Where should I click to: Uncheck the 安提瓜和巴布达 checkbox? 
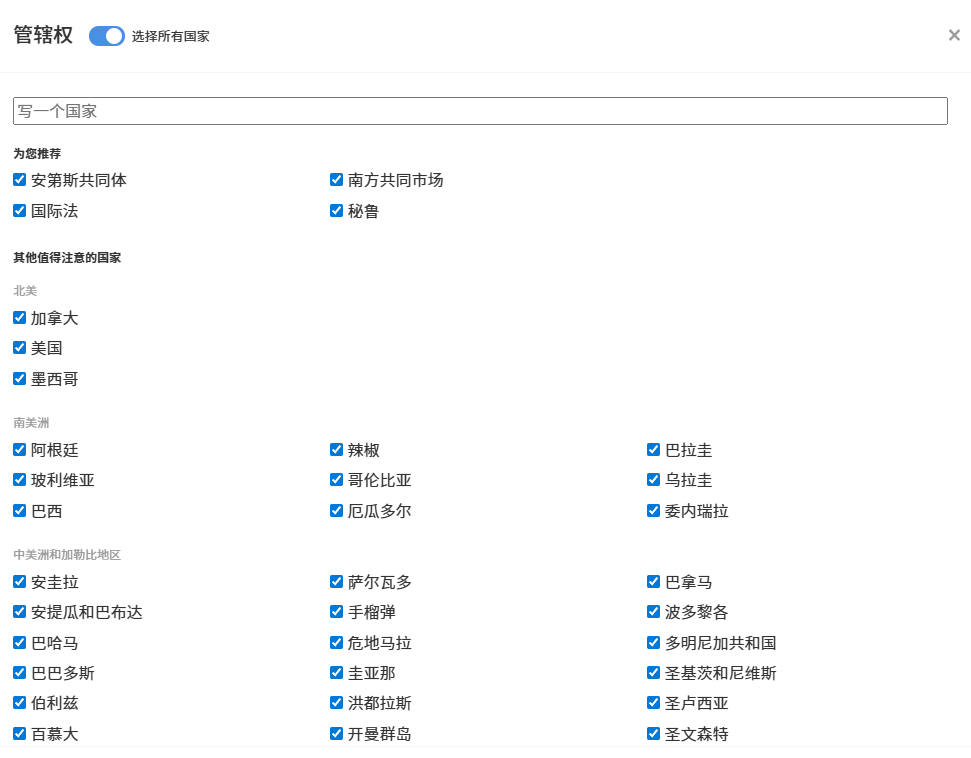tap(20, 612)
